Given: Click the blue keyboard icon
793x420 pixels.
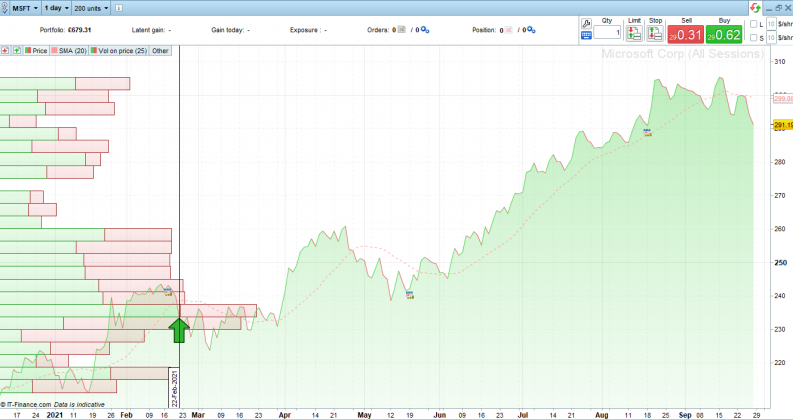Looking at the screenshot, I should pyautogui.click(x=586, y=35).
